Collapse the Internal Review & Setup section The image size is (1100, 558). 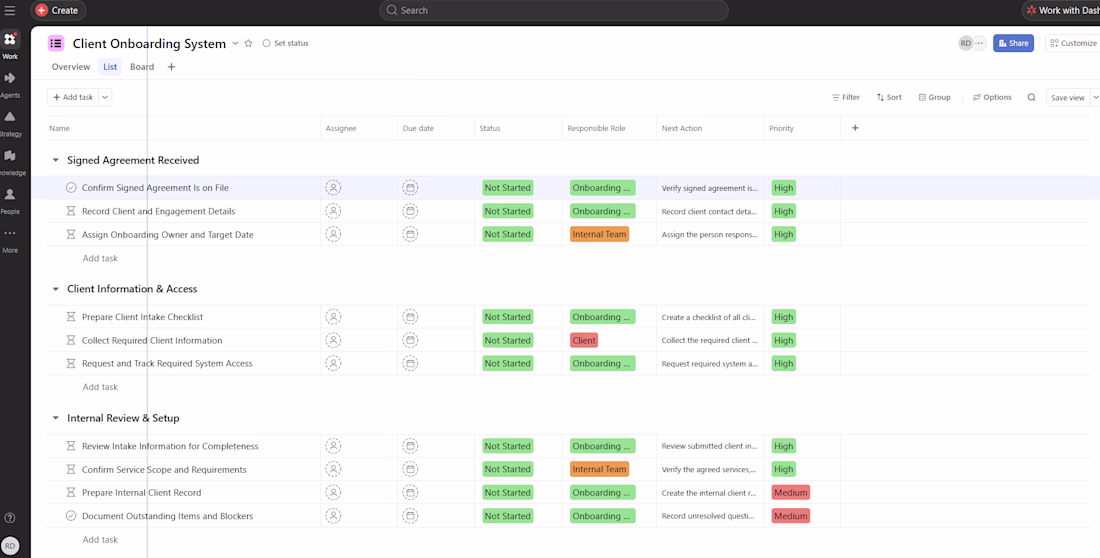point(55,418)
